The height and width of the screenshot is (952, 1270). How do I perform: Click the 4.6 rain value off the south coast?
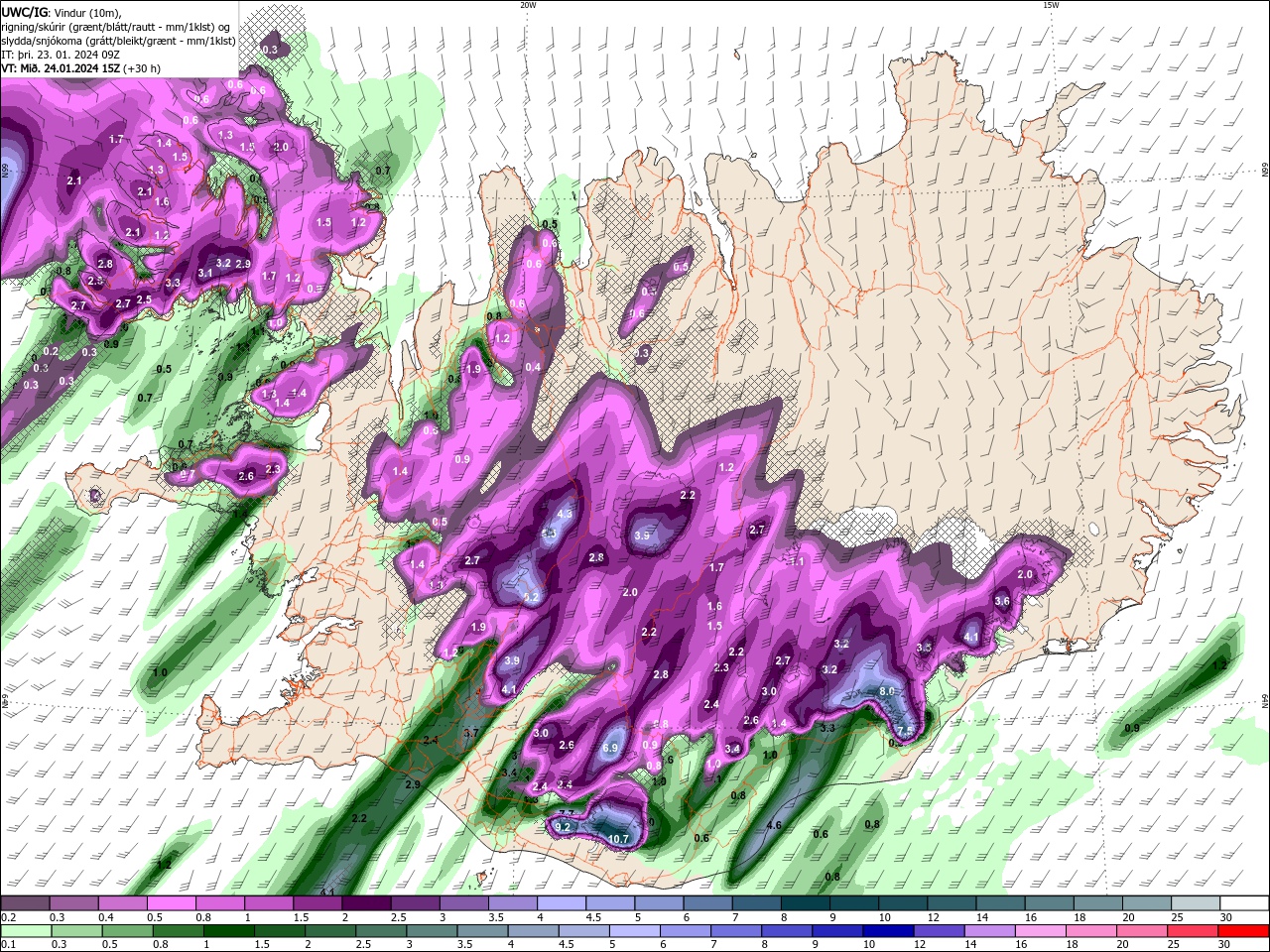[775, 825]
